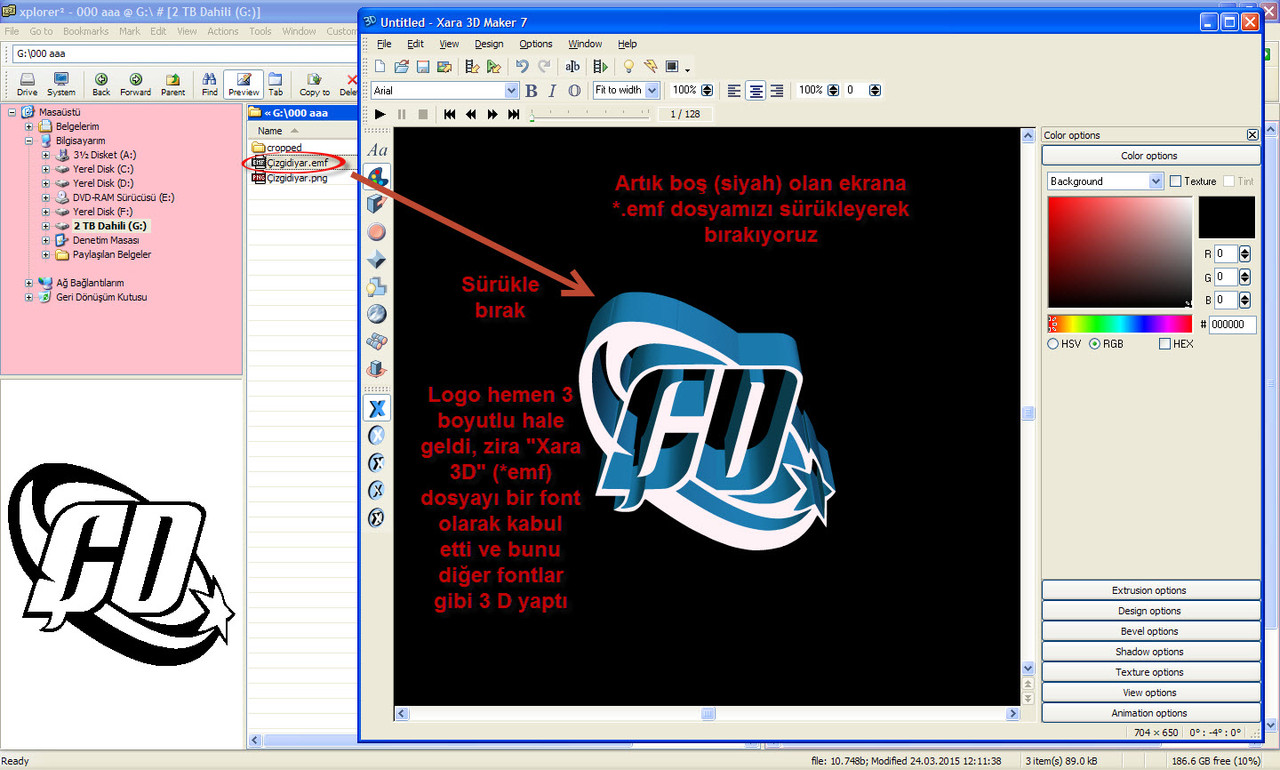Open Design options panel
1280x770 pixels.
pos(1151,611)
